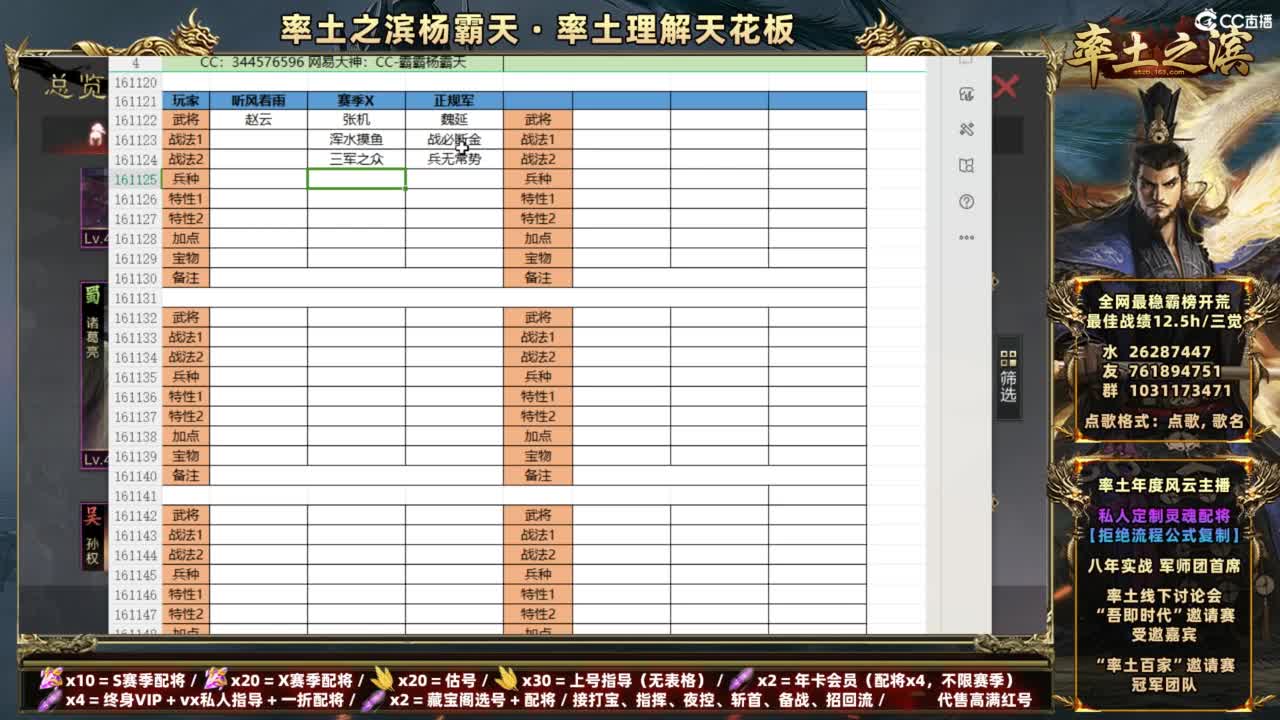1280x720 pixels.
Task: Click the 战法1 label right of 战必断金
Action: point(538,139)
